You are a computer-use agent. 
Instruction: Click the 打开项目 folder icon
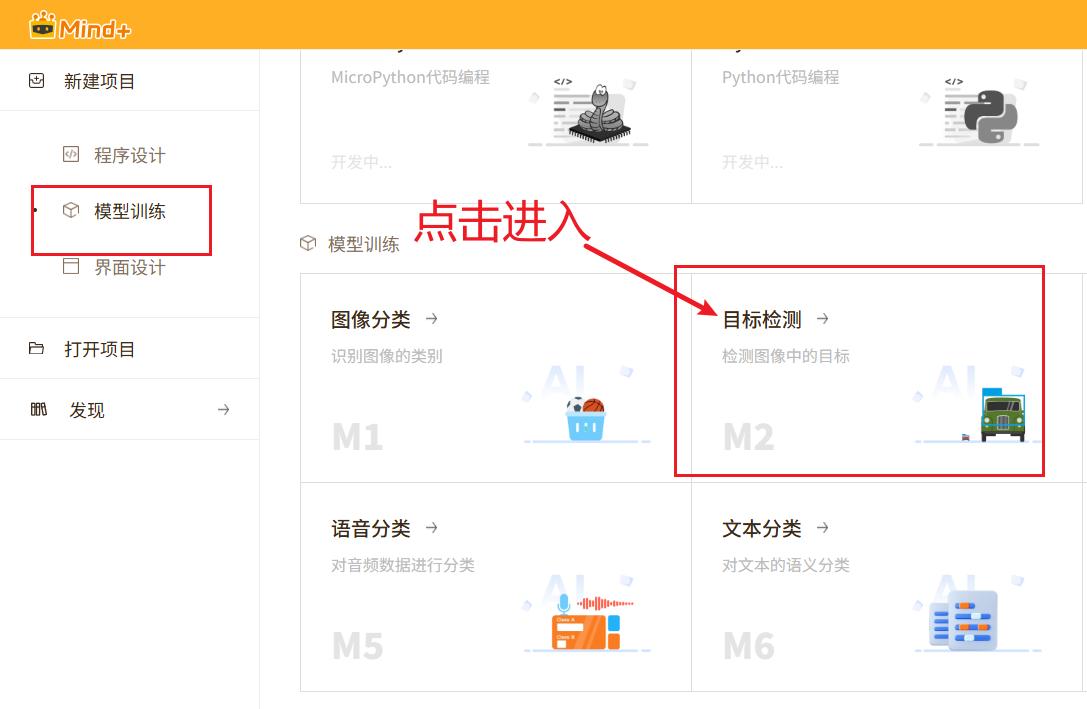pos(37,349)
